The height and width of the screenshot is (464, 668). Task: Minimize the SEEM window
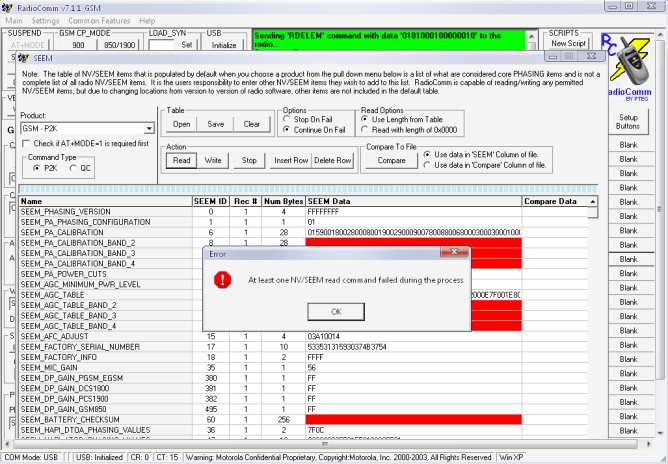point(553,56)
